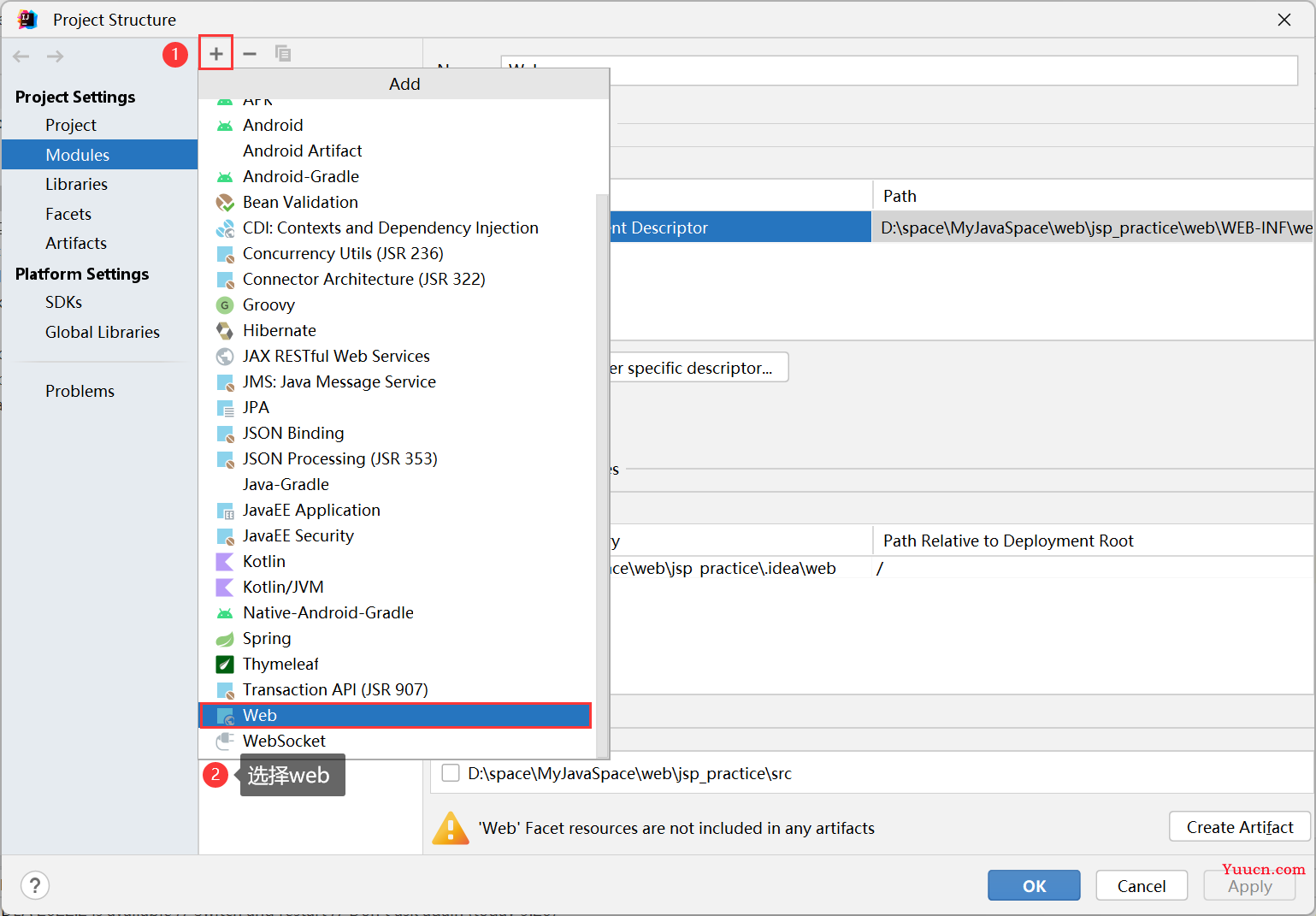Click the JSON Binding icon
This screenshot has width=1316, height=916.
[x=225, y=434]
